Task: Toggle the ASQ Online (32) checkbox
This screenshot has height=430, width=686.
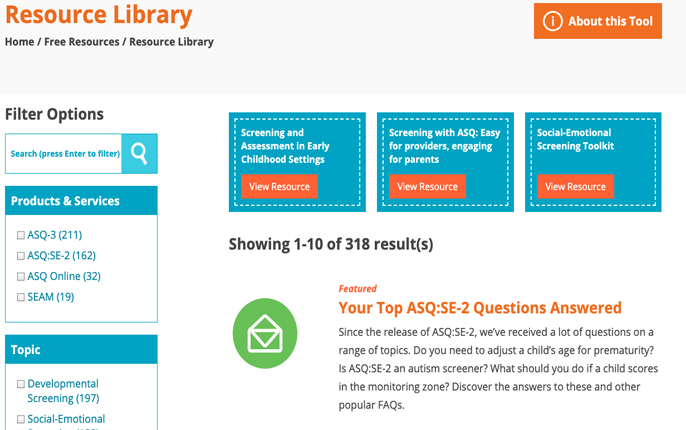Action: (x=21, y=276)
